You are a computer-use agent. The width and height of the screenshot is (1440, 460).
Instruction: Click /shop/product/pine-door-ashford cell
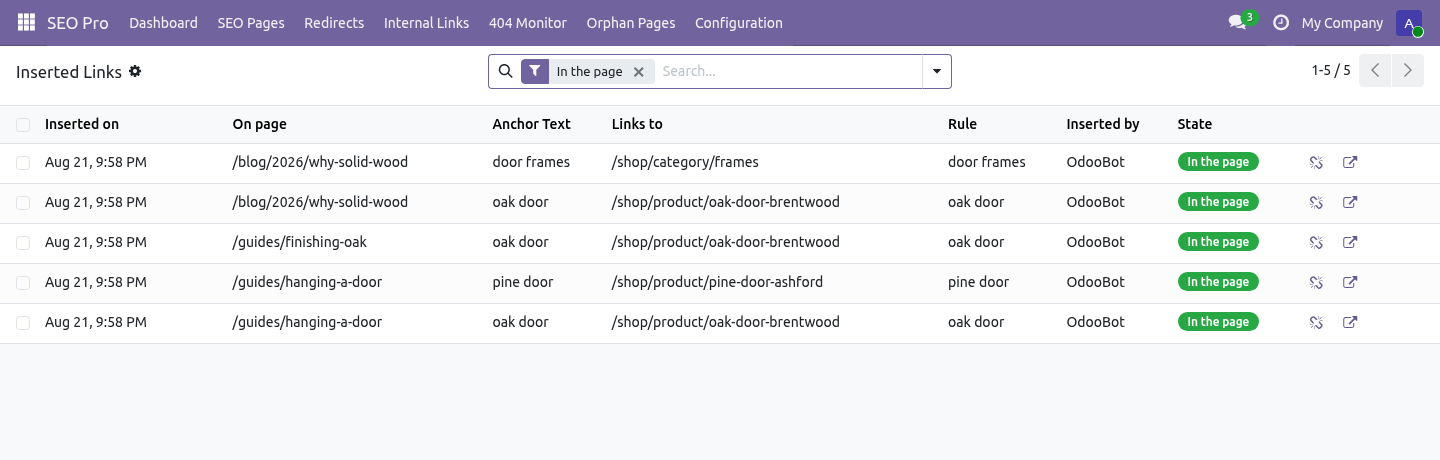click(717, 282)
